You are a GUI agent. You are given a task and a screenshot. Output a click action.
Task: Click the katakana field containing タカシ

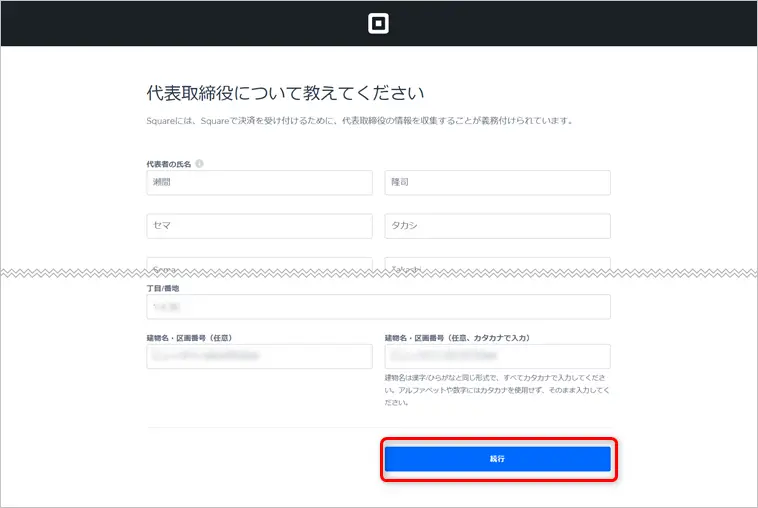497,226
